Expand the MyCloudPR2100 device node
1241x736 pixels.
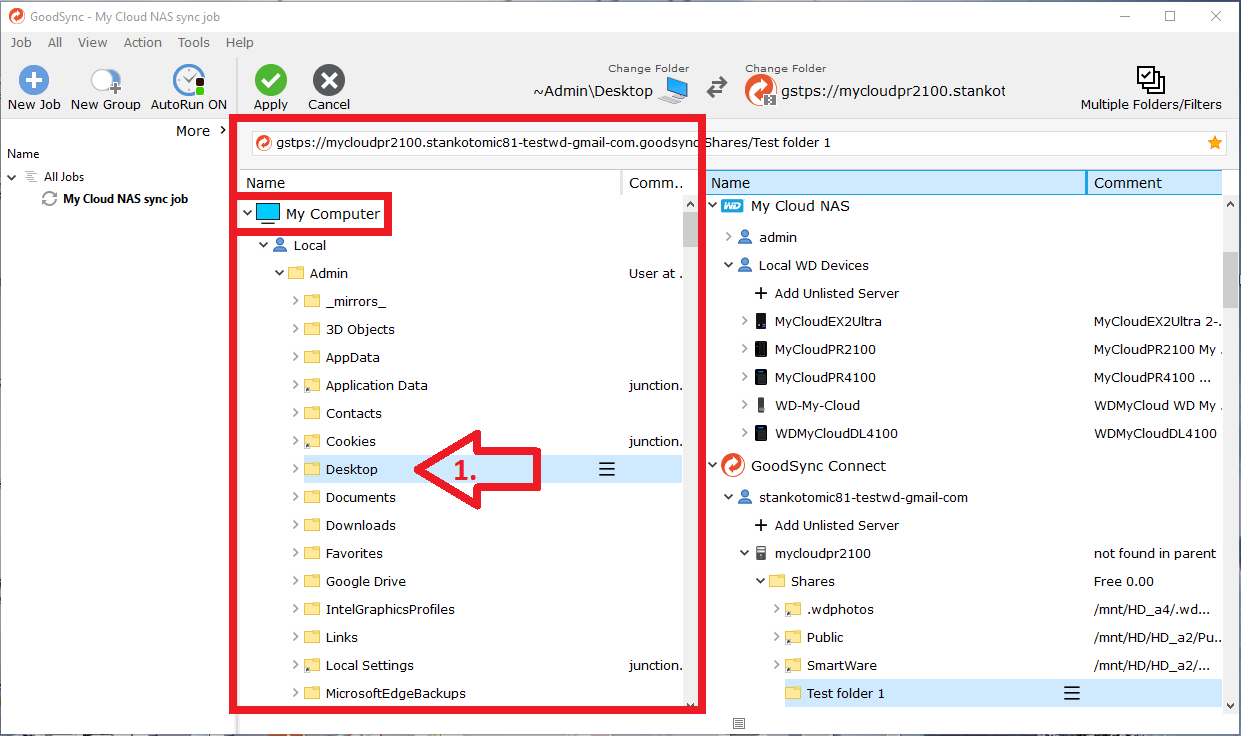point(744,349)
